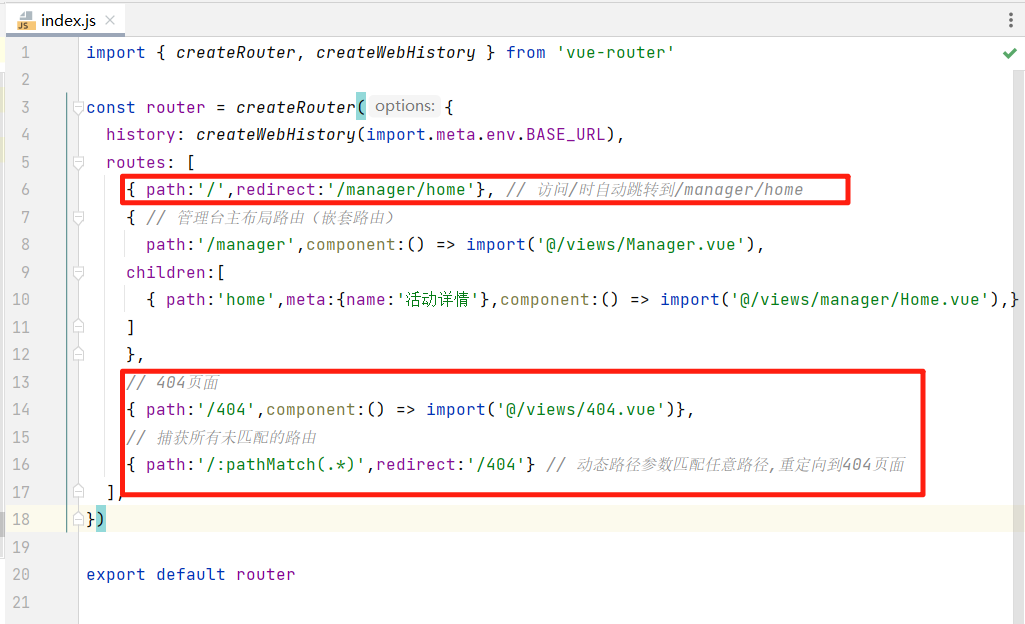Click the 'routes:' key

141,162
